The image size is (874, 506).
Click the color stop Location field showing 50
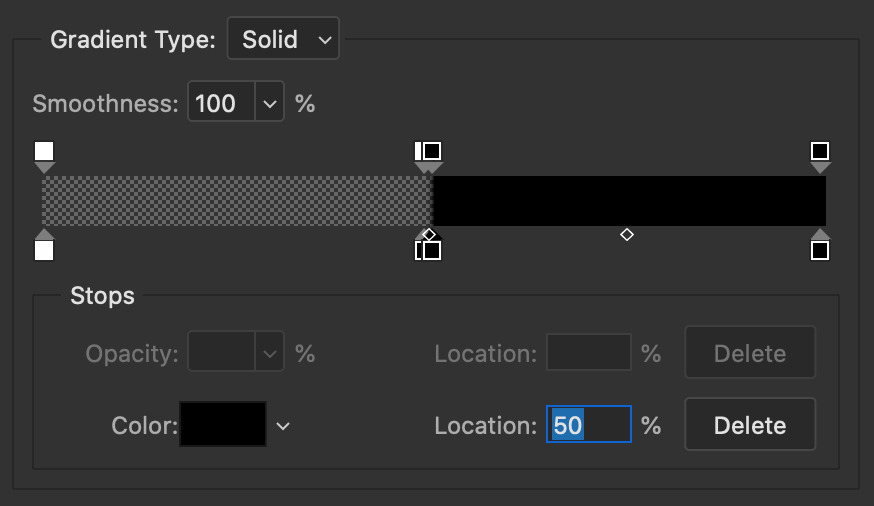(x=589, y=425)
